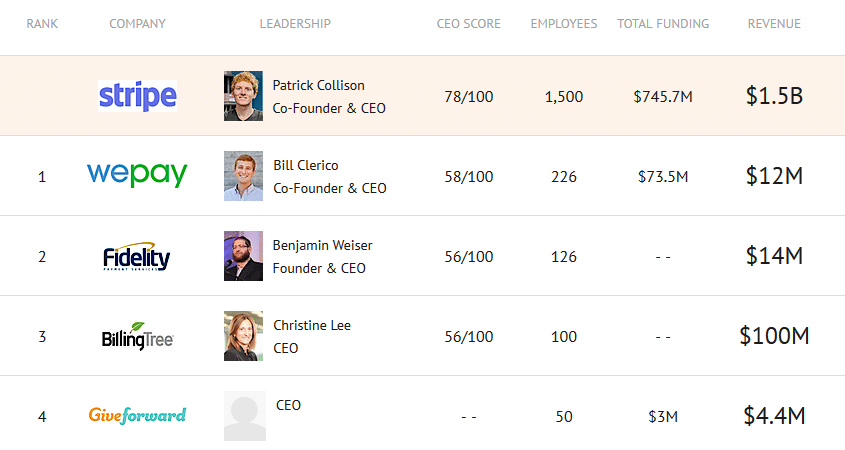Sort by the Rank column header
Viewport: 845px width, 450px height.
point(42,23)
